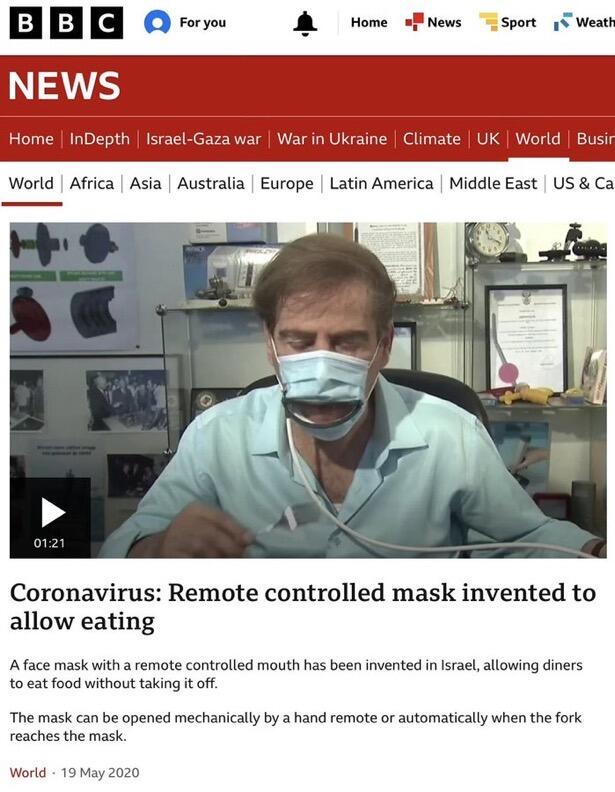Select the Climate section
The image size is (615, 792).
[x=432, y=138]
